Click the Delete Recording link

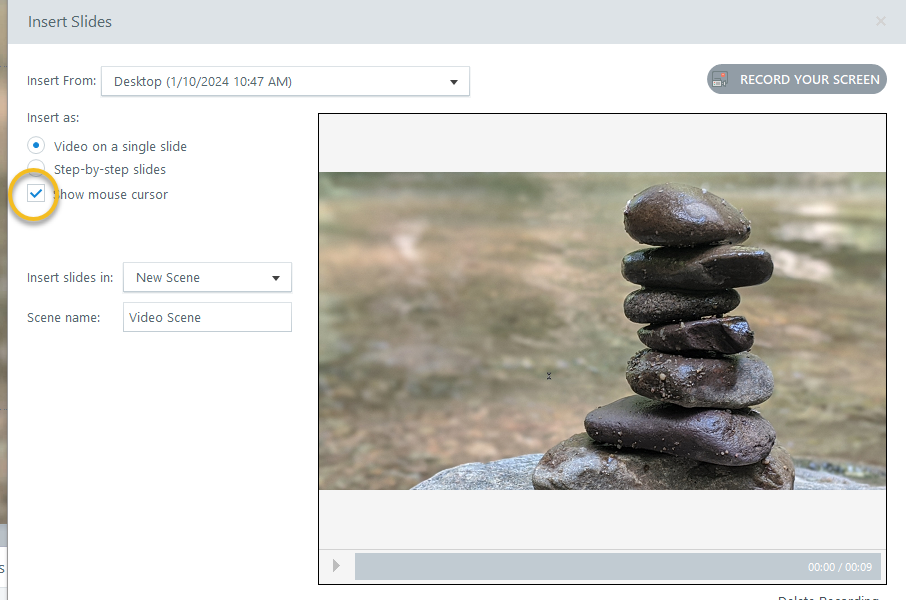coord(828,597)
